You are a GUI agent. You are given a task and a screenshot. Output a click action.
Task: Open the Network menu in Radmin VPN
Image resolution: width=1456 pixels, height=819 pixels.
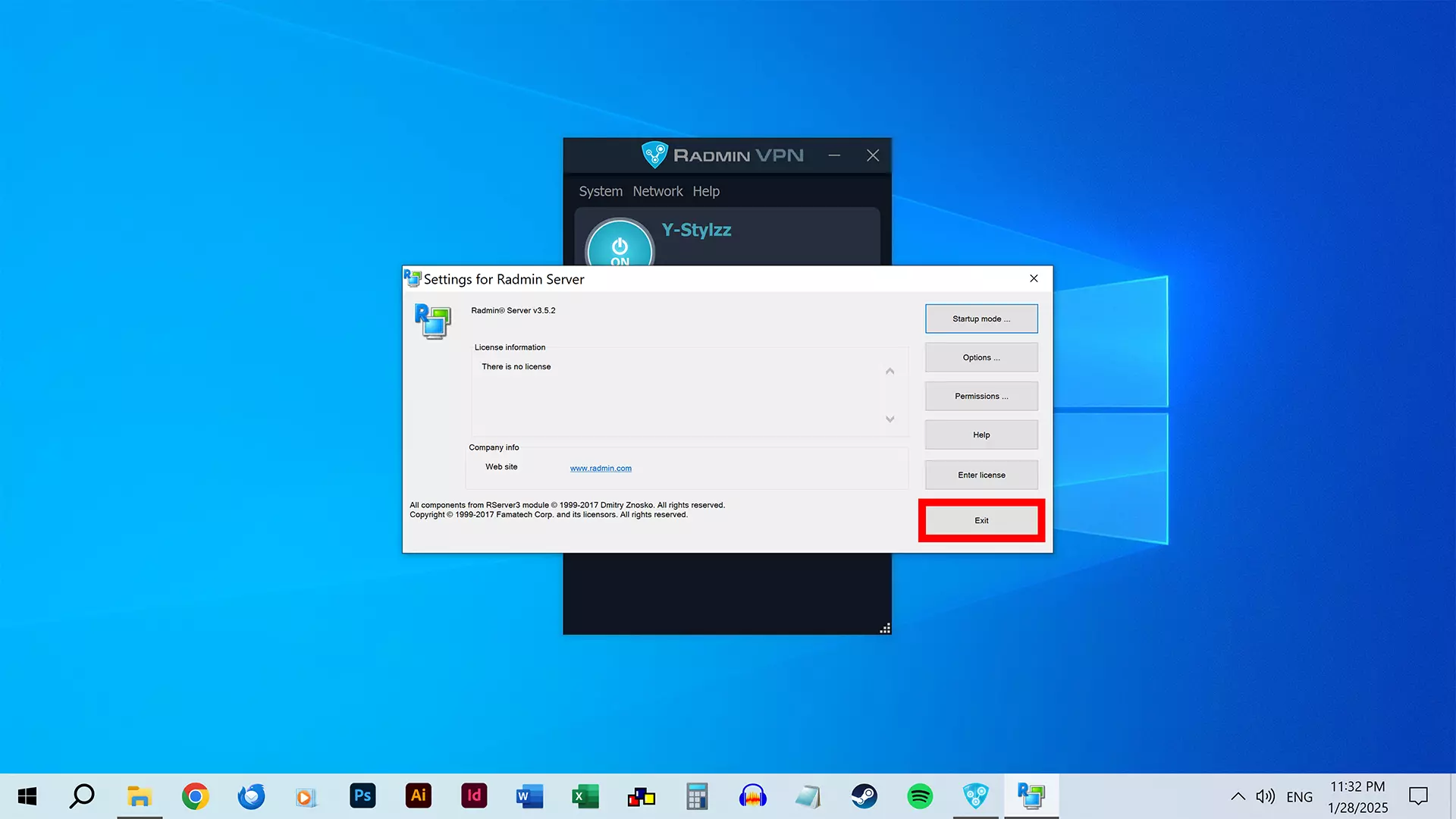tap(657, 191)
